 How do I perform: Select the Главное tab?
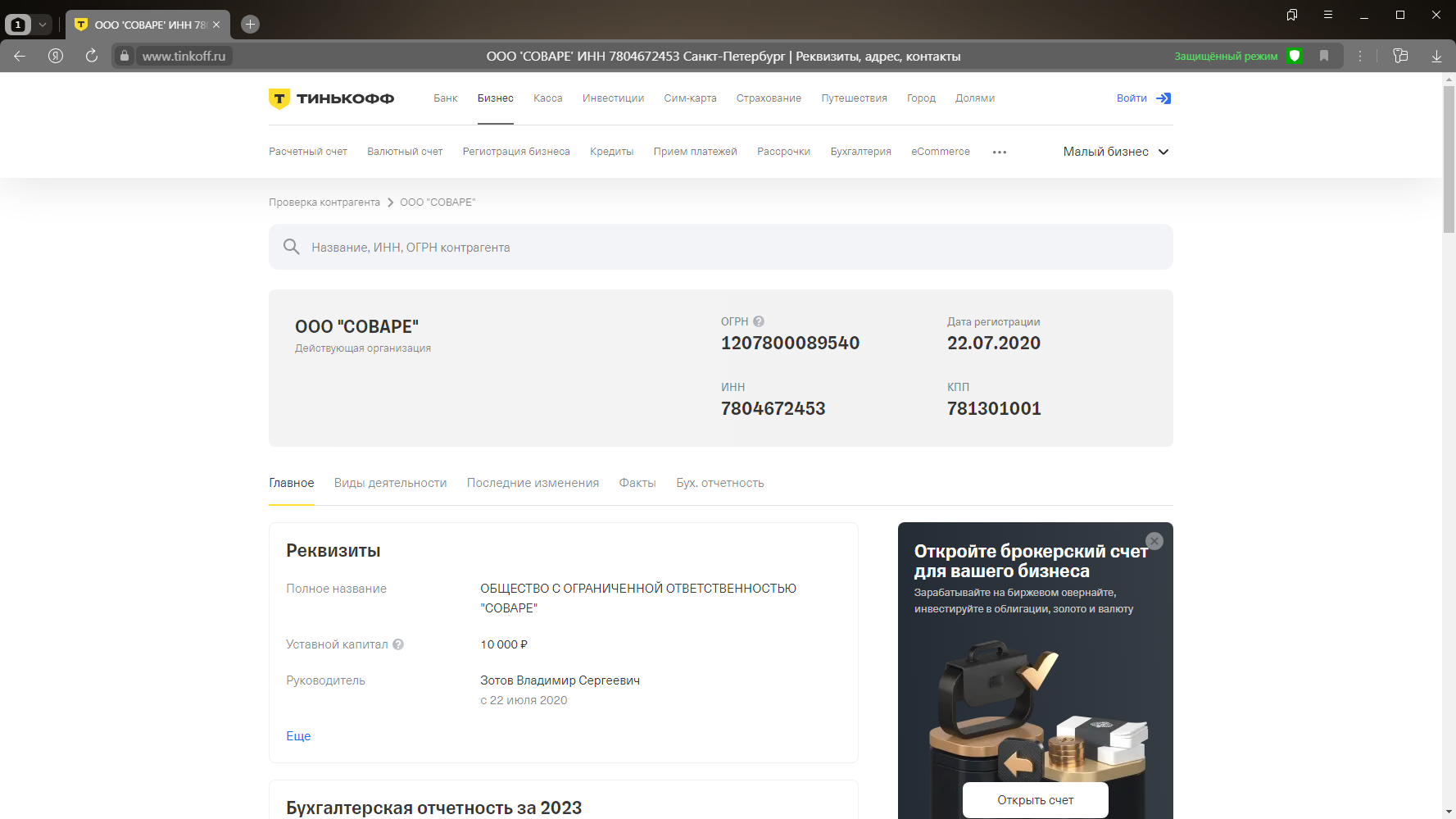292,483
